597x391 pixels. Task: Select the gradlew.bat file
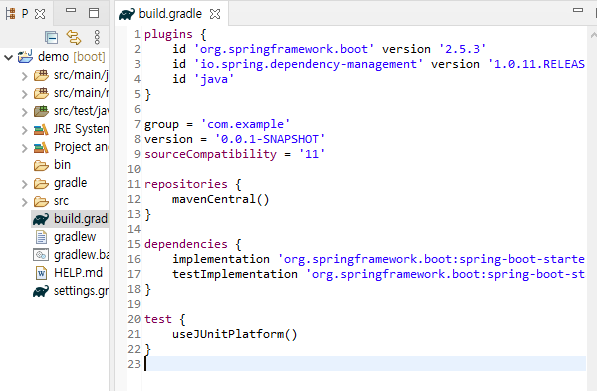pos(81,255)
